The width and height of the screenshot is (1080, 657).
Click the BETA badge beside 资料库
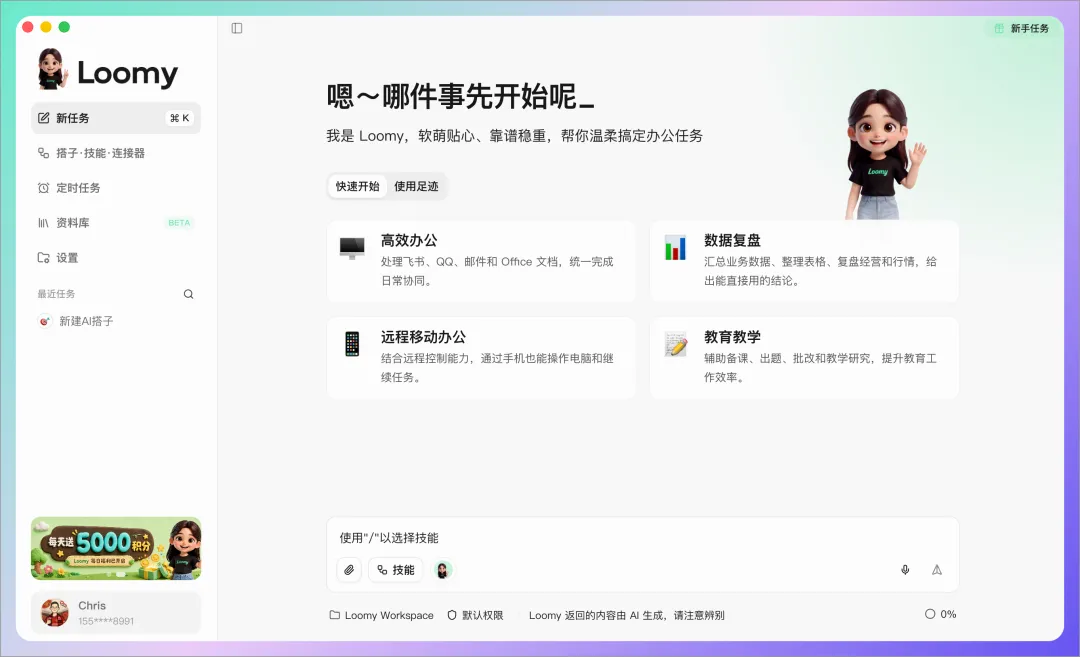tap(179, 222)
